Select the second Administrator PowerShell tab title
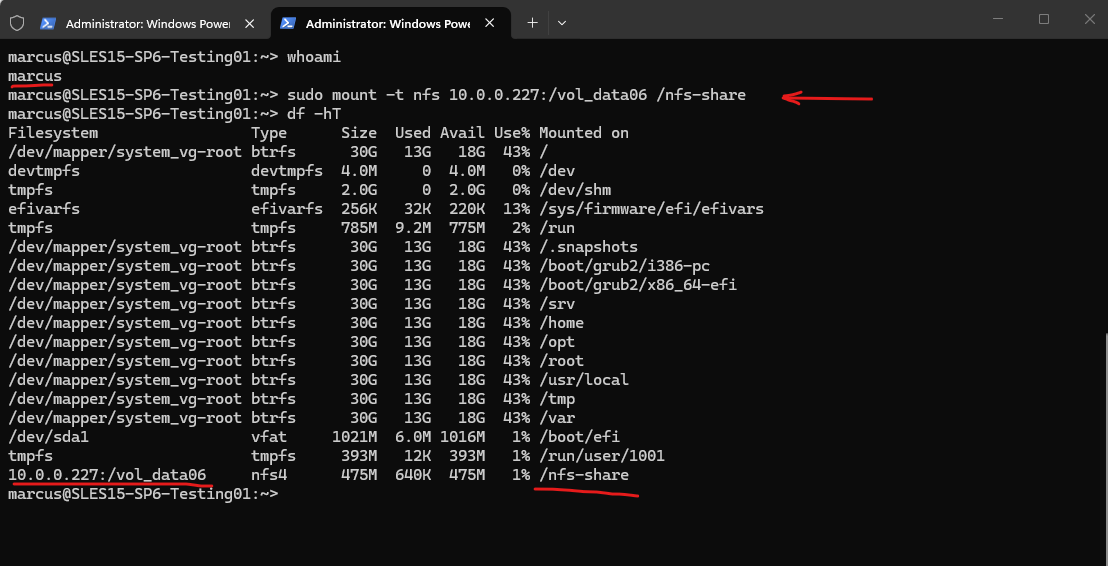The width and height of the screenshot is (1108, 566). (x=385, y=23)
